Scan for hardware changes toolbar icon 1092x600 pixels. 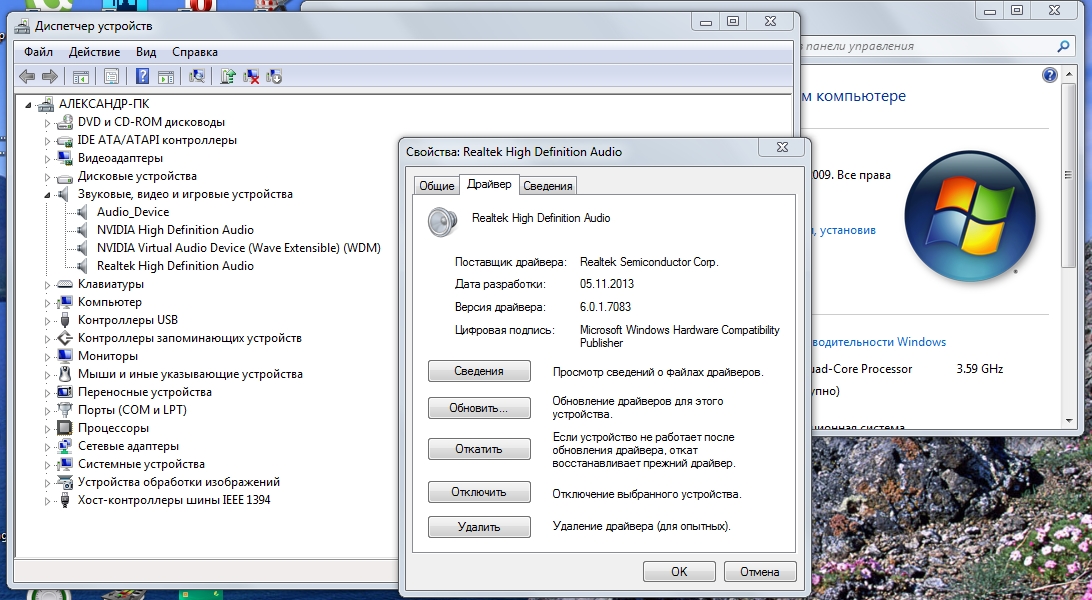tap(197, 77)
